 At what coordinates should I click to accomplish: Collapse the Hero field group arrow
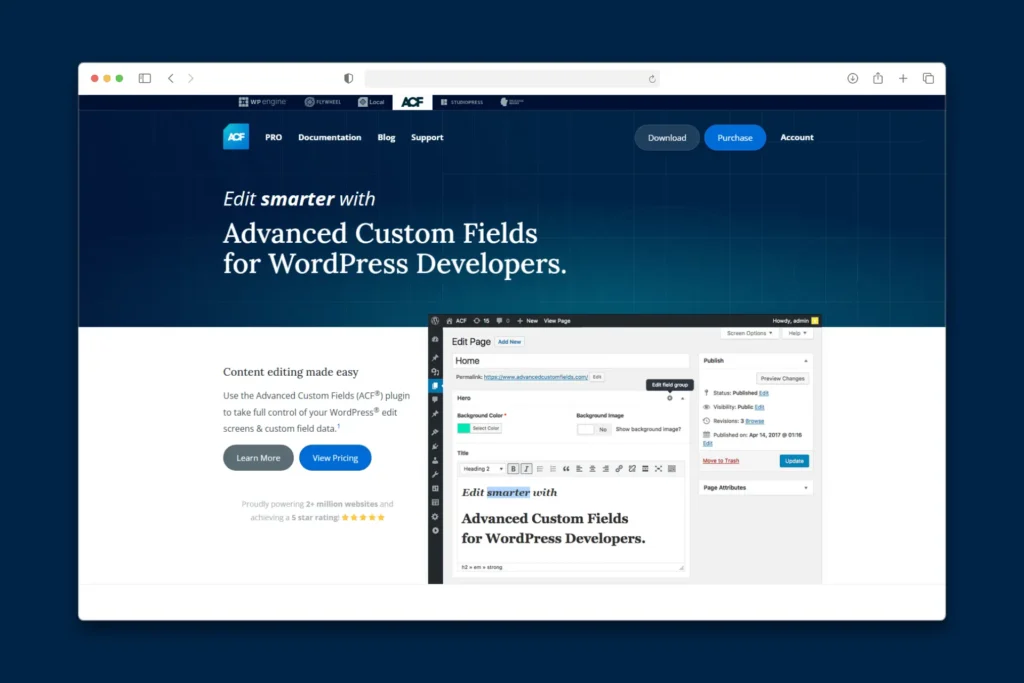click(682, 398)
